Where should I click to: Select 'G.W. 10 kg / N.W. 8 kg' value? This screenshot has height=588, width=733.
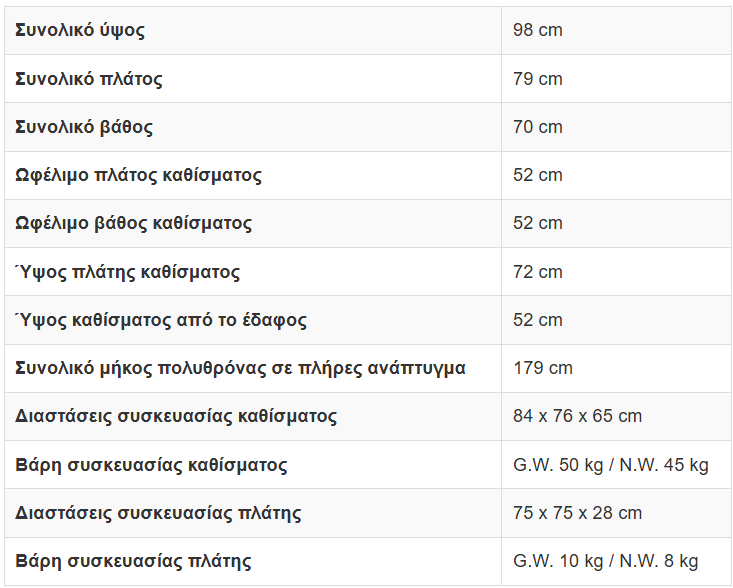coord(605,561)
